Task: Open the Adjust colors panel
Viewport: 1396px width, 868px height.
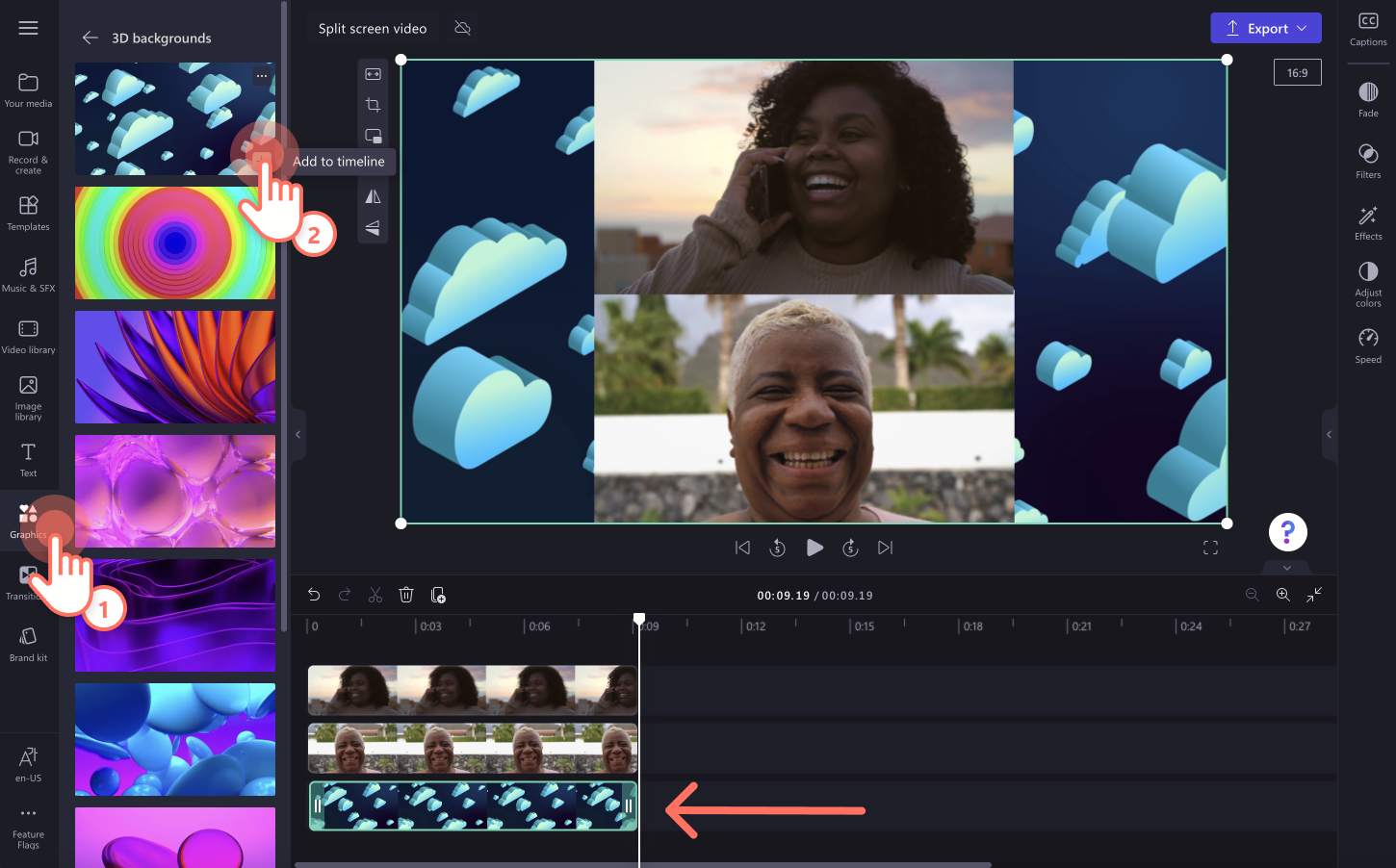Action: 1367,282
